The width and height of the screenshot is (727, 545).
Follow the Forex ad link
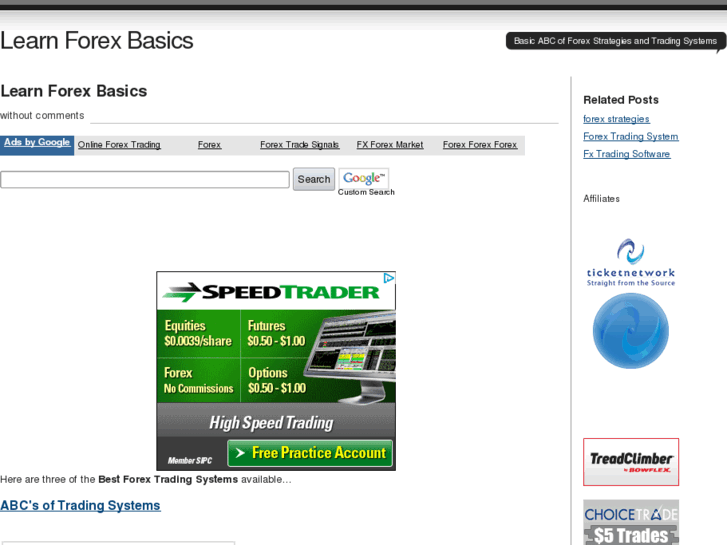point(210,145)
